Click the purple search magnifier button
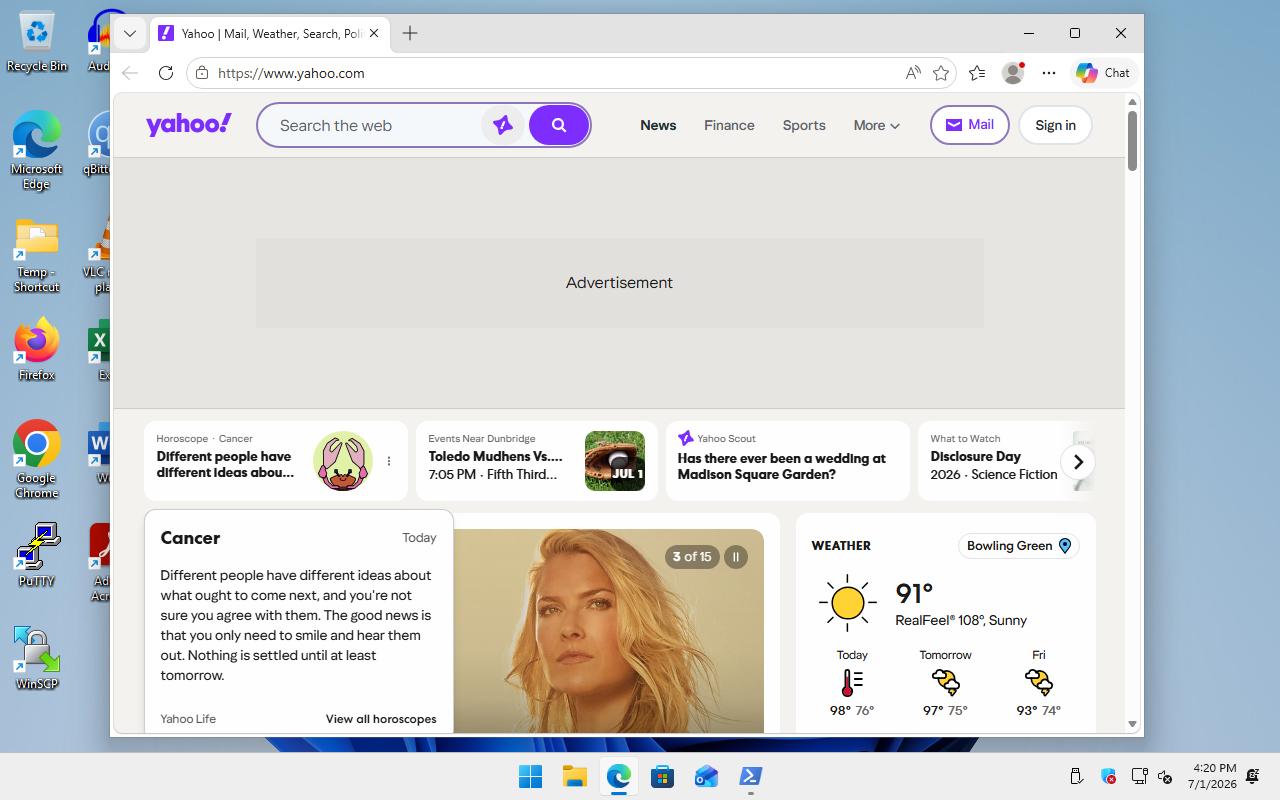 pos(559,125)
